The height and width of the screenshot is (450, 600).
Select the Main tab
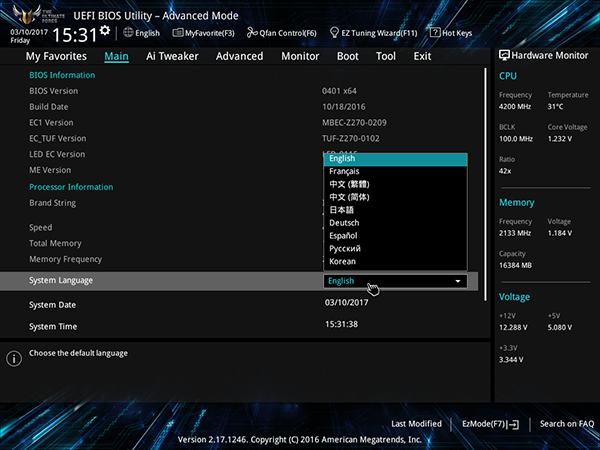click(116, 56)
